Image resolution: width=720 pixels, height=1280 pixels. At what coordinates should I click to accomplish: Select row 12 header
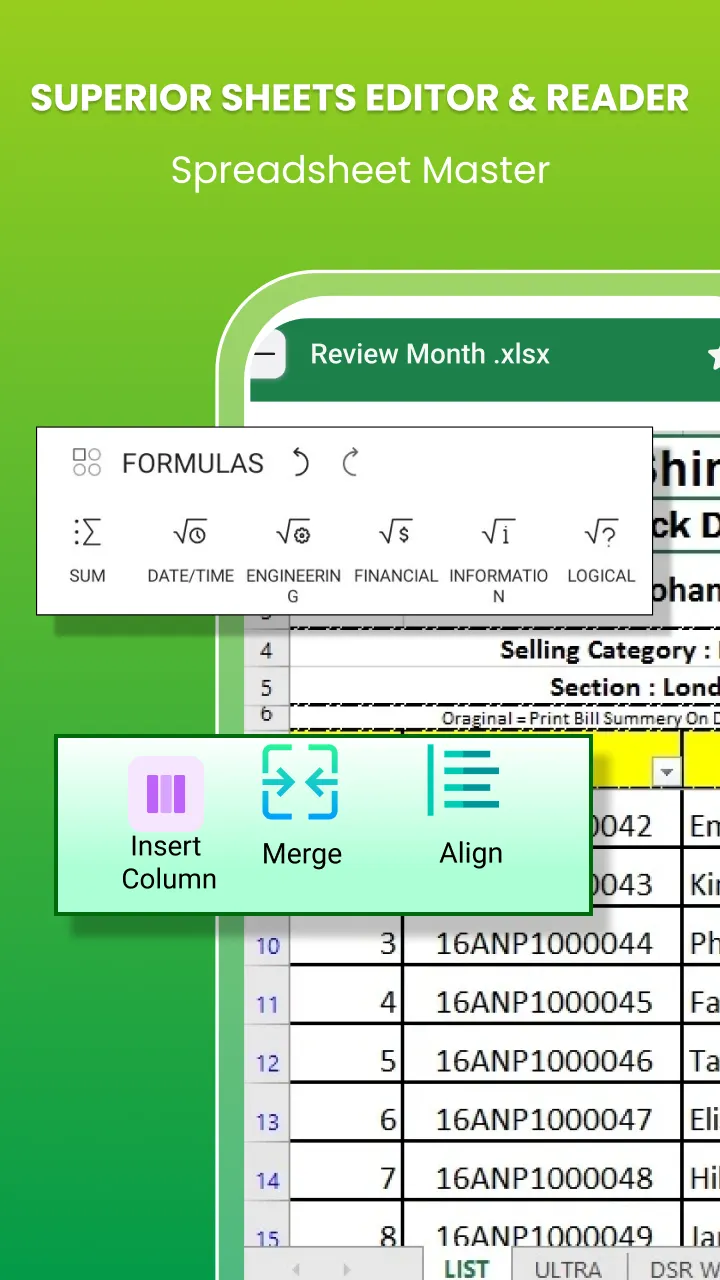pyautogui.click(x=268, y=1061)
